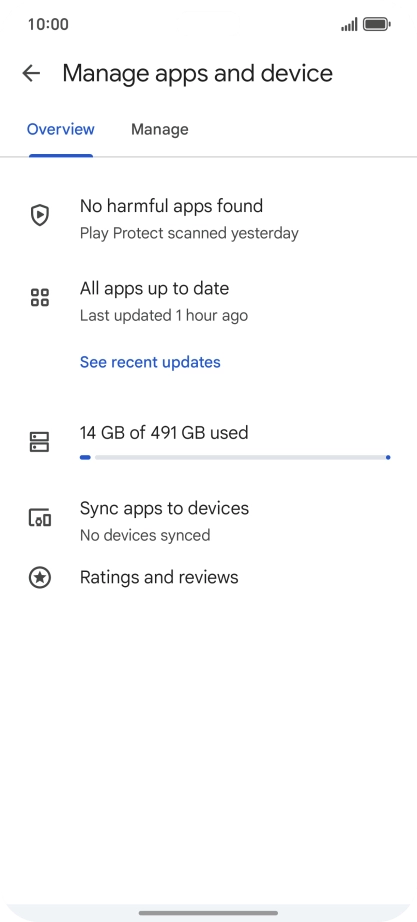Tap the apps grid icon

[39, 298]
